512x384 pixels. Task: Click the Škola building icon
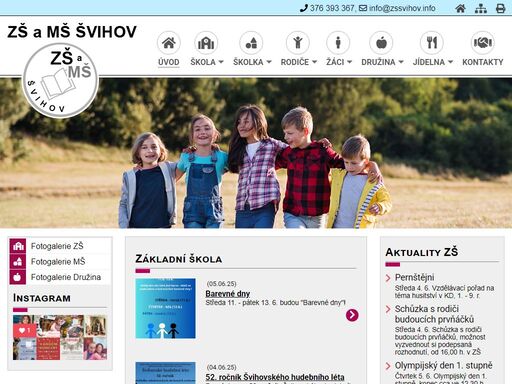[x=206, y=43]
